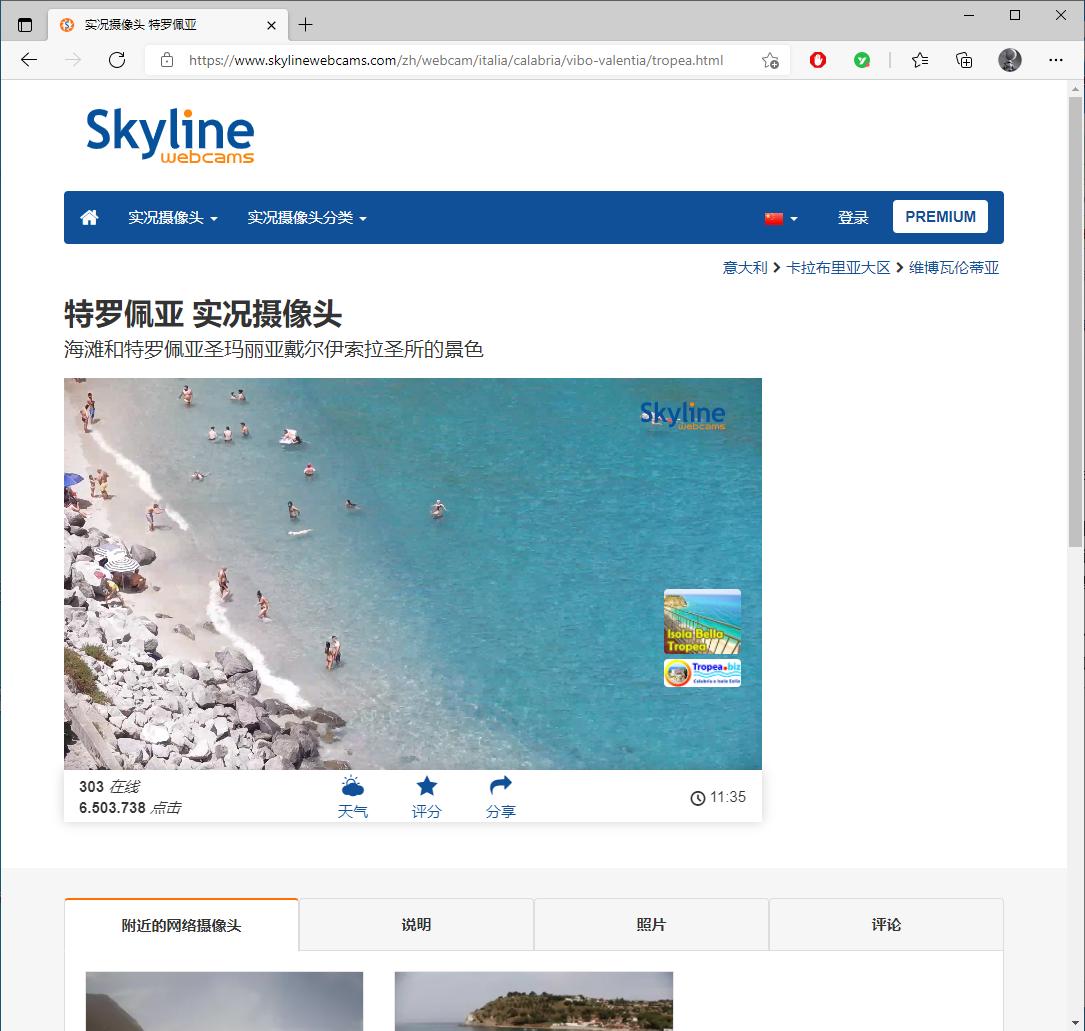Go home via the house icon in navbar
This screenshot has height=1031, width=1085.
point(89,217)
